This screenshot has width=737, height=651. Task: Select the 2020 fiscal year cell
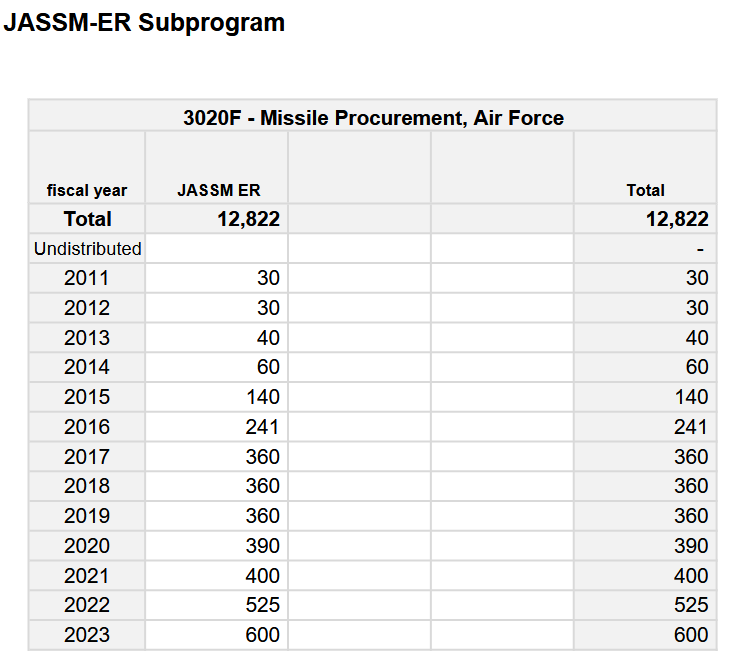tap(87, 546)
